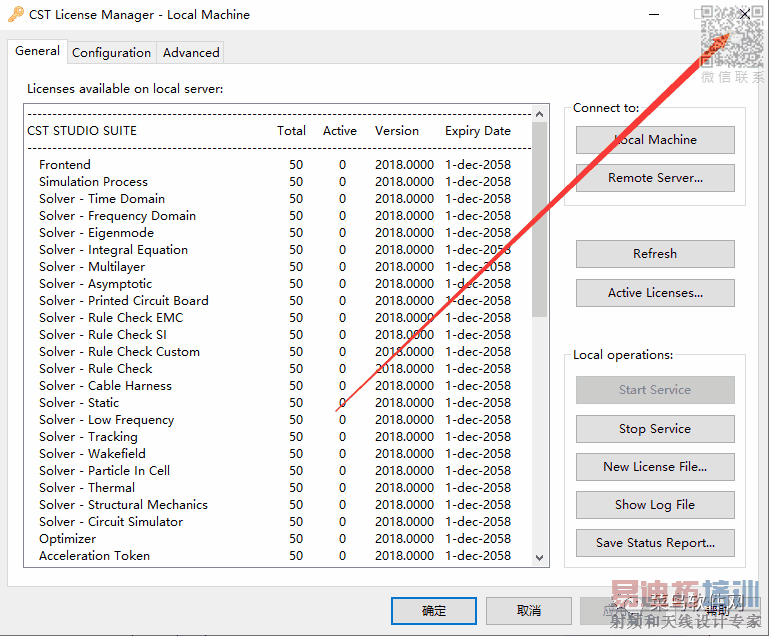The width and height of the screenshot is (769, 636).
Task: Open the Configuration tab
Action: [111, 52]
